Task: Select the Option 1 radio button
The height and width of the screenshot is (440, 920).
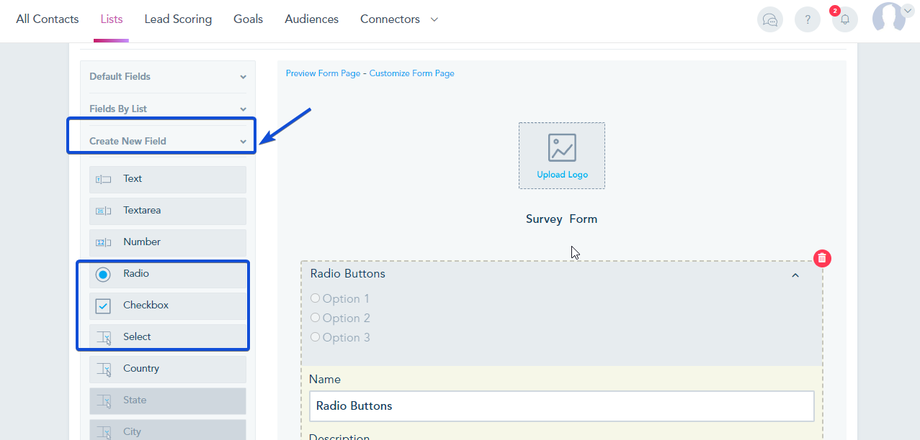Action: click(x=316, y=298)
